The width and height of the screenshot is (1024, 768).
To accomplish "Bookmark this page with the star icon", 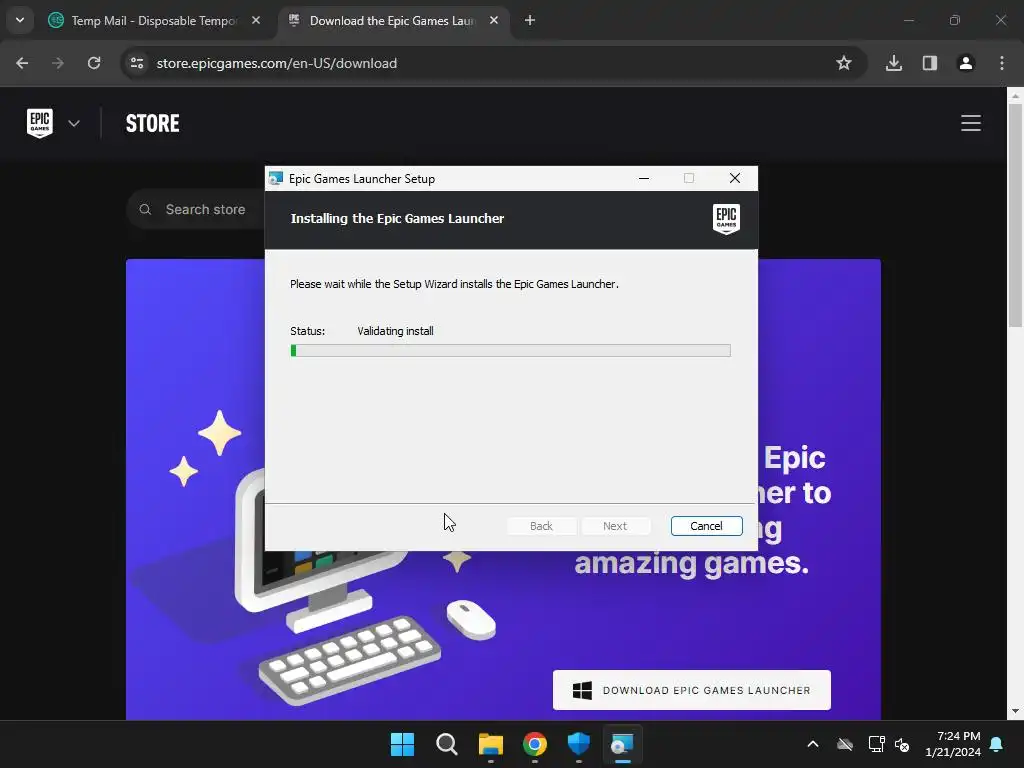I will point(844,63).
